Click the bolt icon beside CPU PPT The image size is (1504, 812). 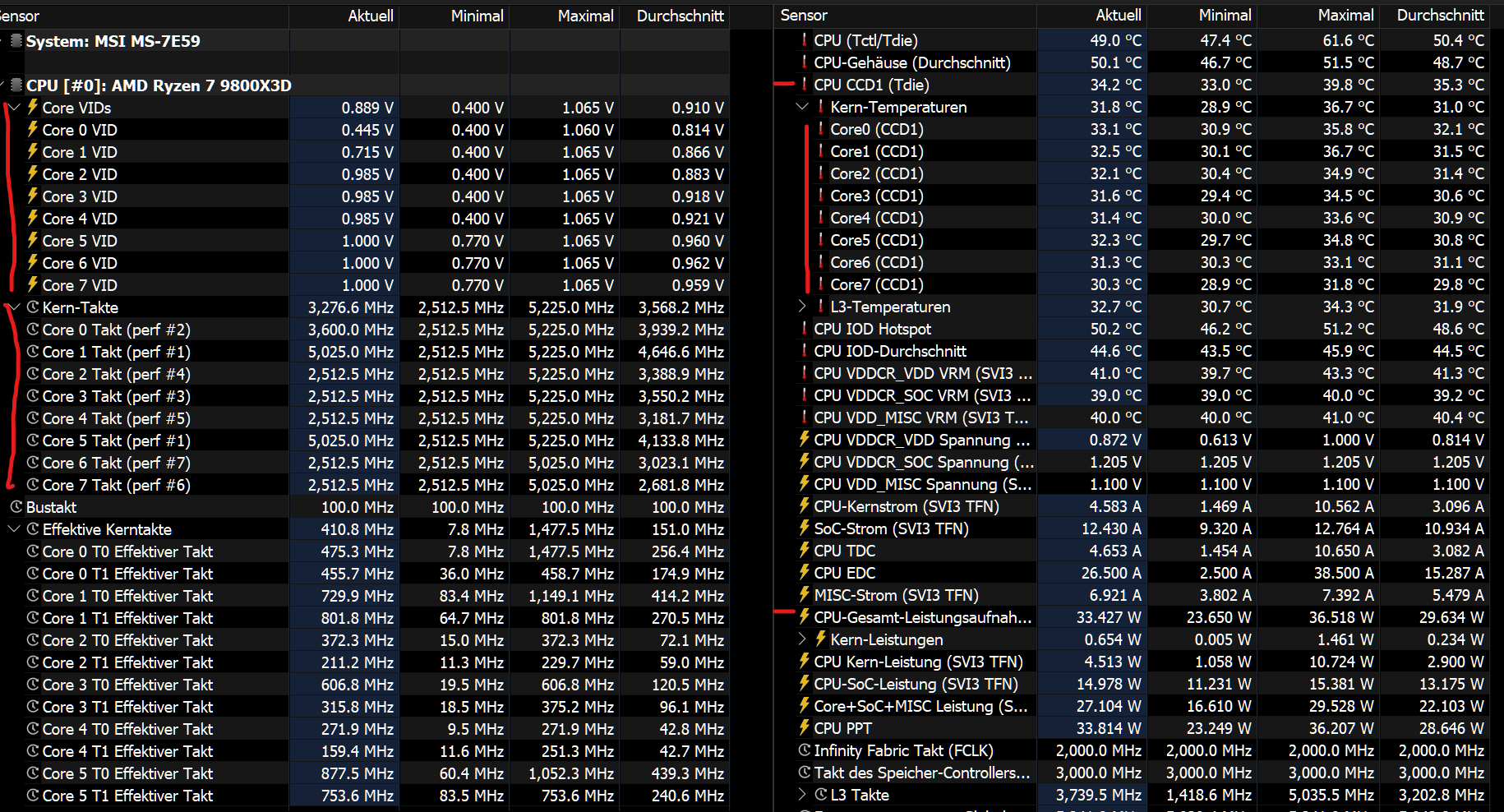805,728
